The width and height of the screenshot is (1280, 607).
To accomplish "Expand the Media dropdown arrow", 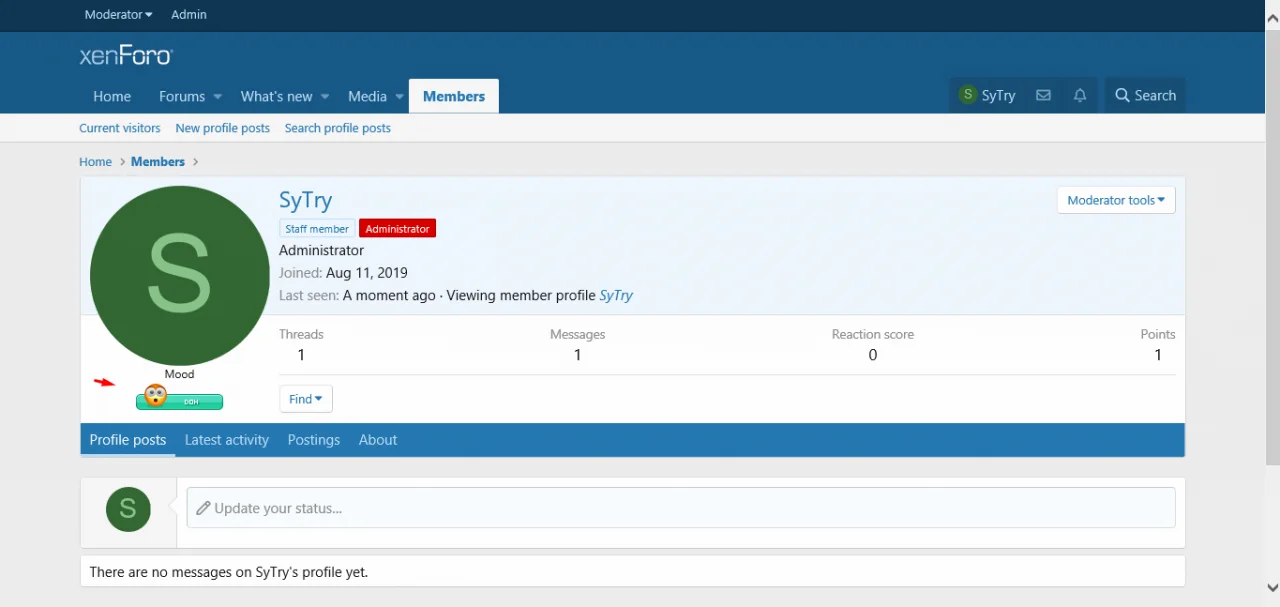I will 399,97.
